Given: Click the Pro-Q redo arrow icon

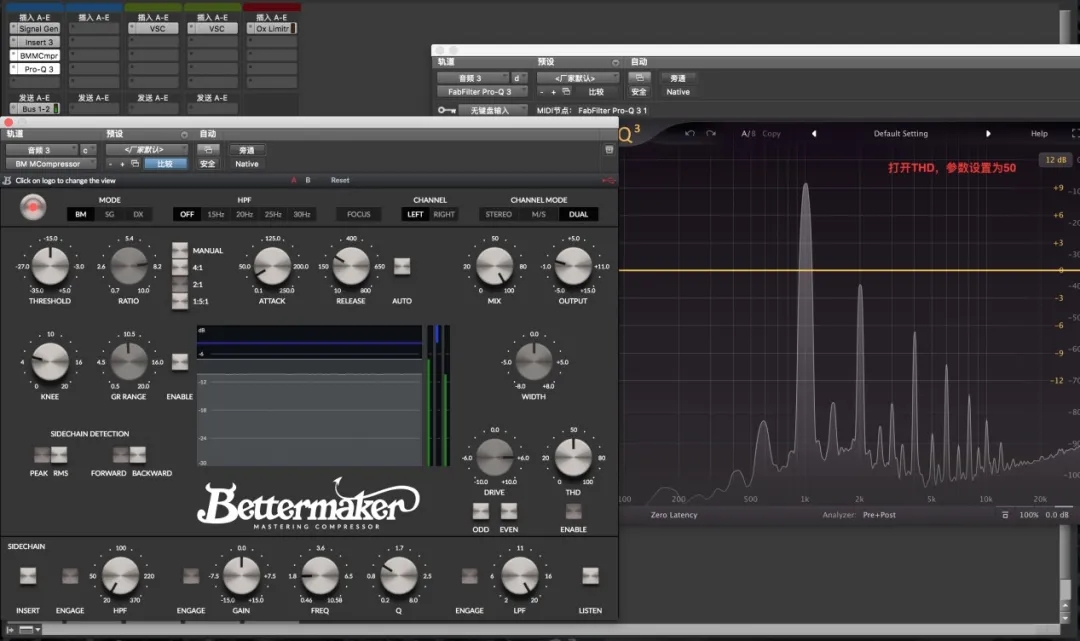Looking at the screenshot, I should 711,133.
